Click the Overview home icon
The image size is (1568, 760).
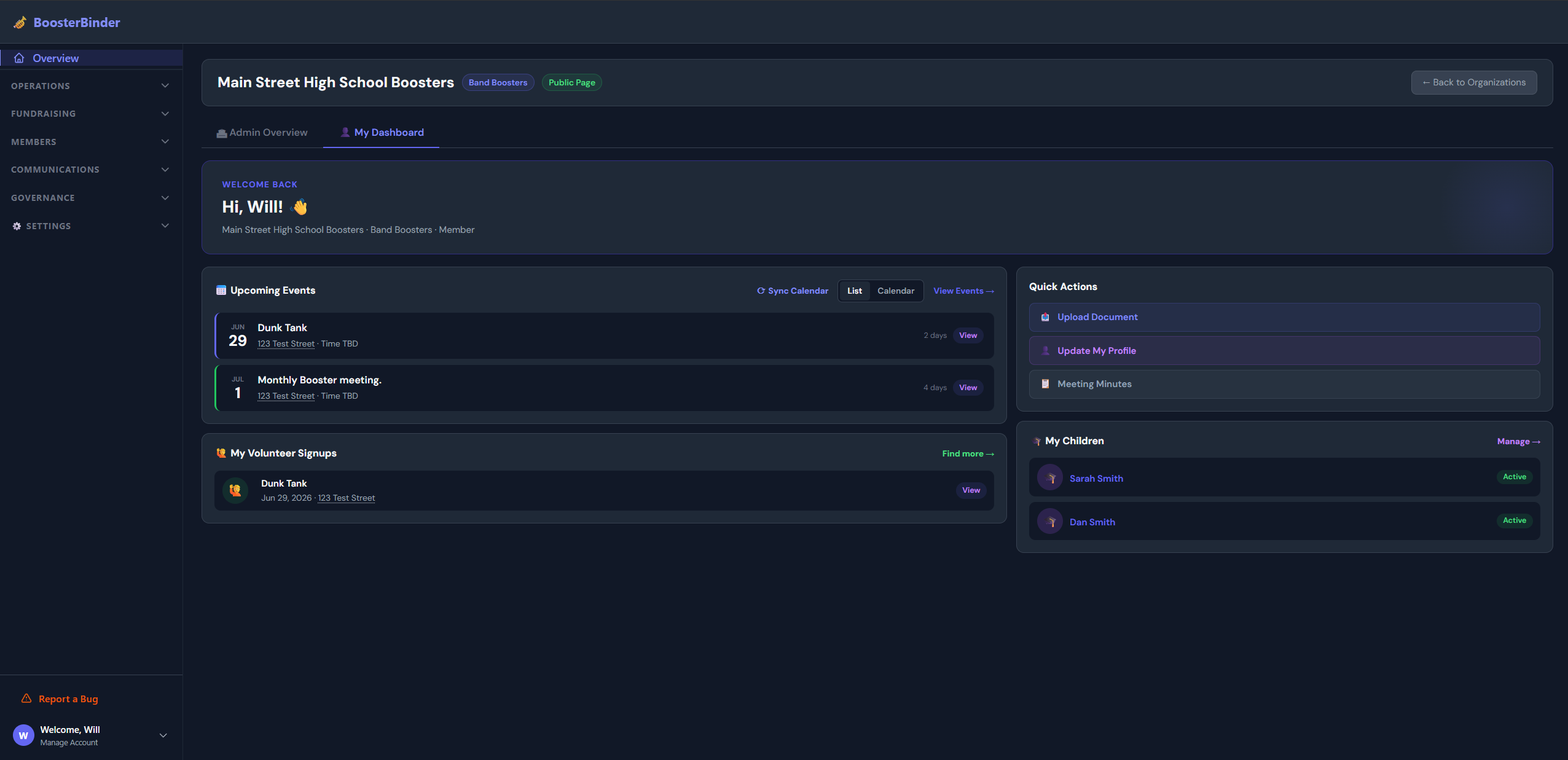(19, 58)
